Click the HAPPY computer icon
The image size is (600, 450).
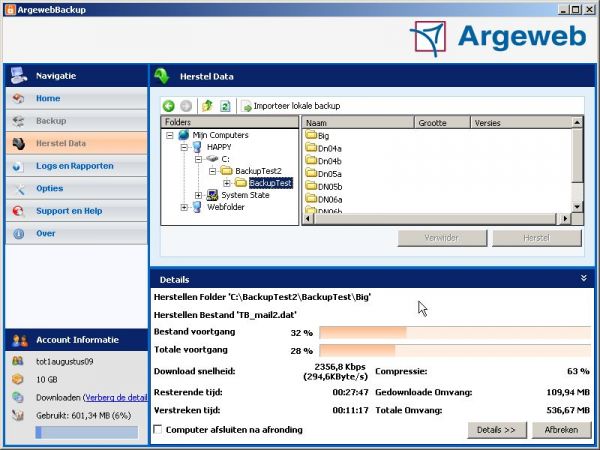pos(197,147)
